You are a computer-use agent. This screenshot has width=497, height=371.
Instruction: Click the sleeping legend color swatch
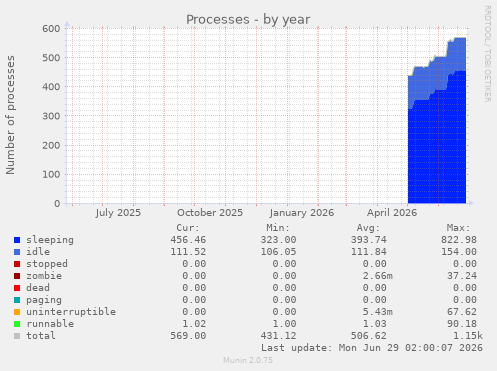tap(17, 240)
